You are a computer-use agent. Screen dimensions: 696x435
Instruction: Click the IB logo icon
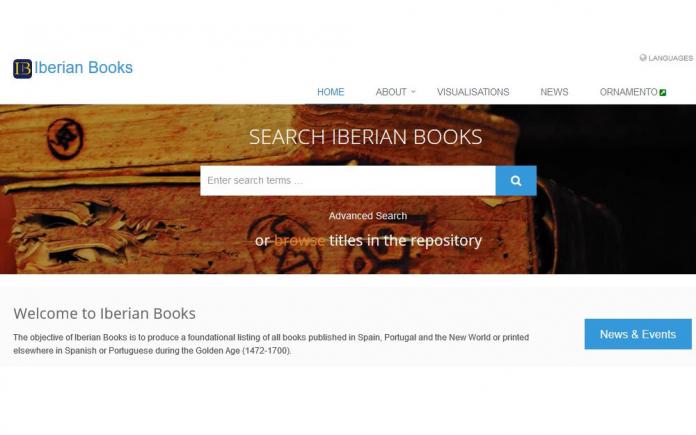point(22,68)
